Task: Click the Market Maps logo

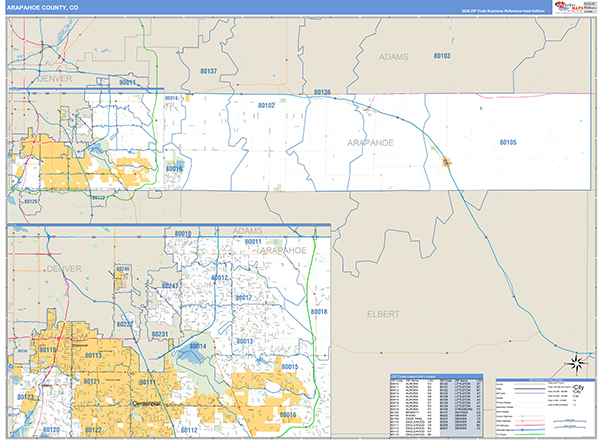Action: (x=574, y=7)
